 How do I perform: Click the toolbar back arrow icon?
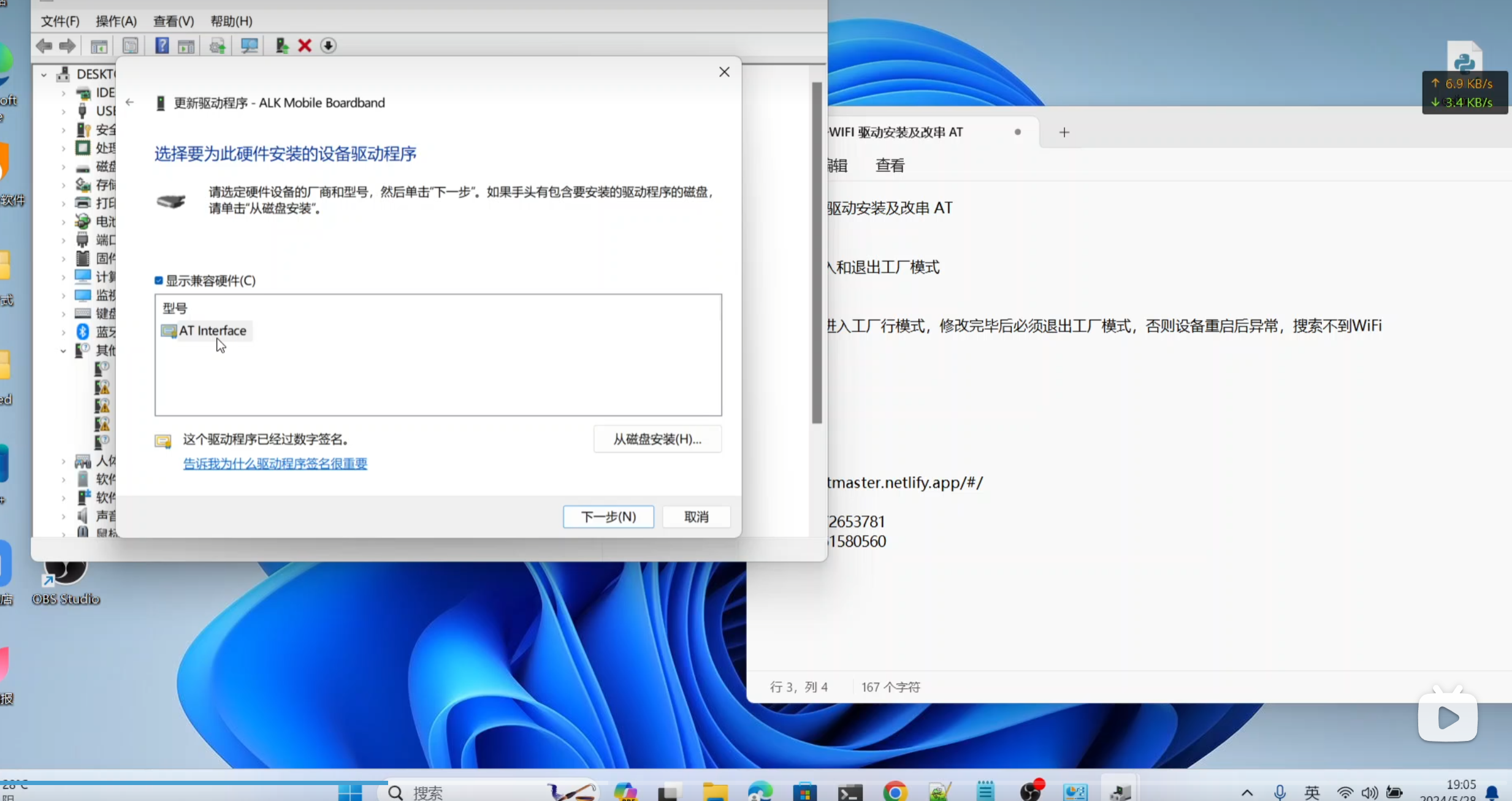44,45
